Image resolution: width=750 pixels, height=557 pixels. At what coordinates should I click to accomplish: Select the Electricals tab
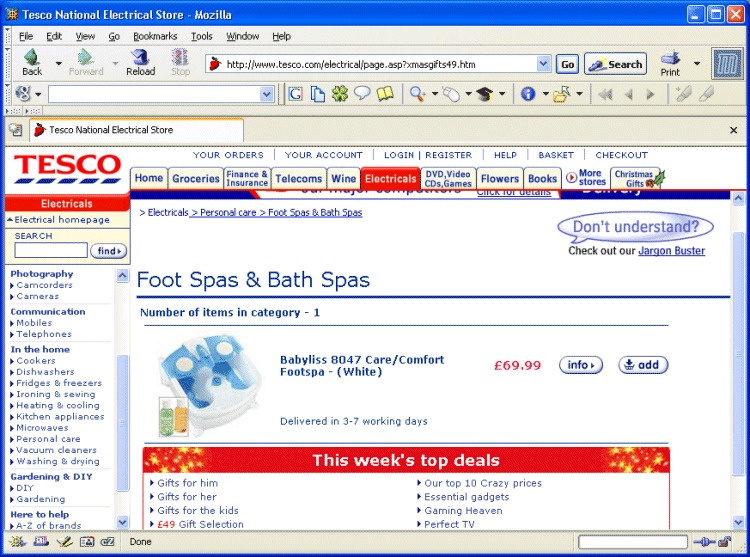(390, 178)
